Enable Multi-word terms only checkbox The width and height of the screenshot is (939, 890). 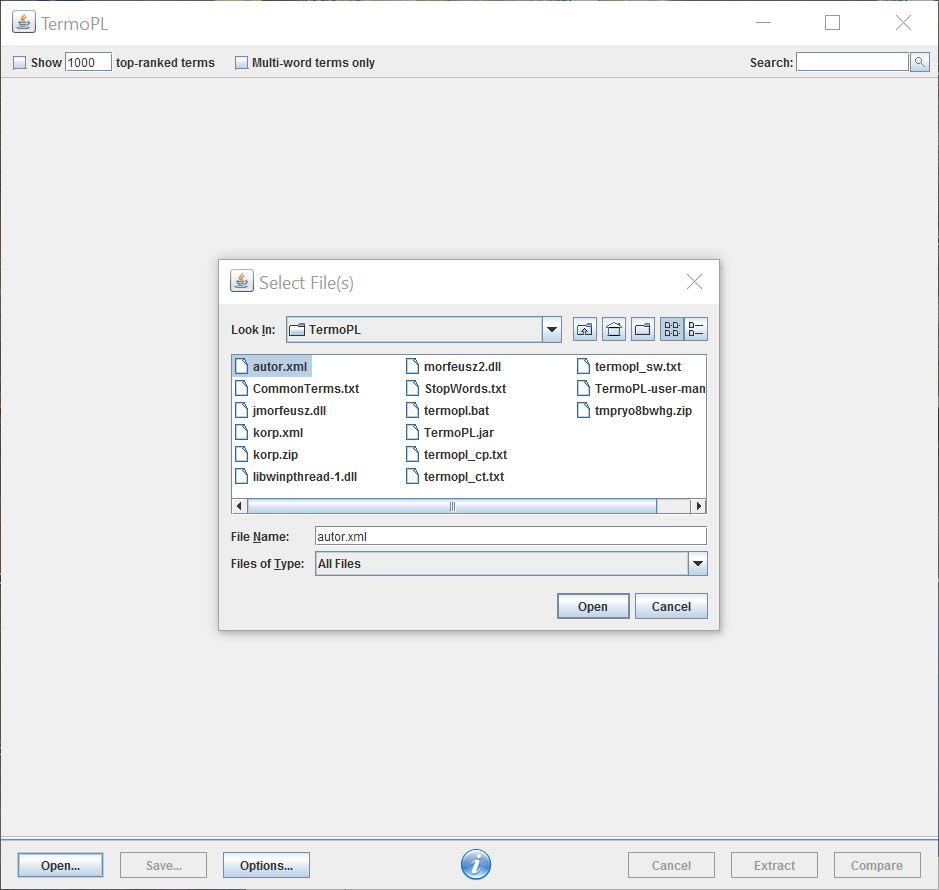(x=241, y=62)
